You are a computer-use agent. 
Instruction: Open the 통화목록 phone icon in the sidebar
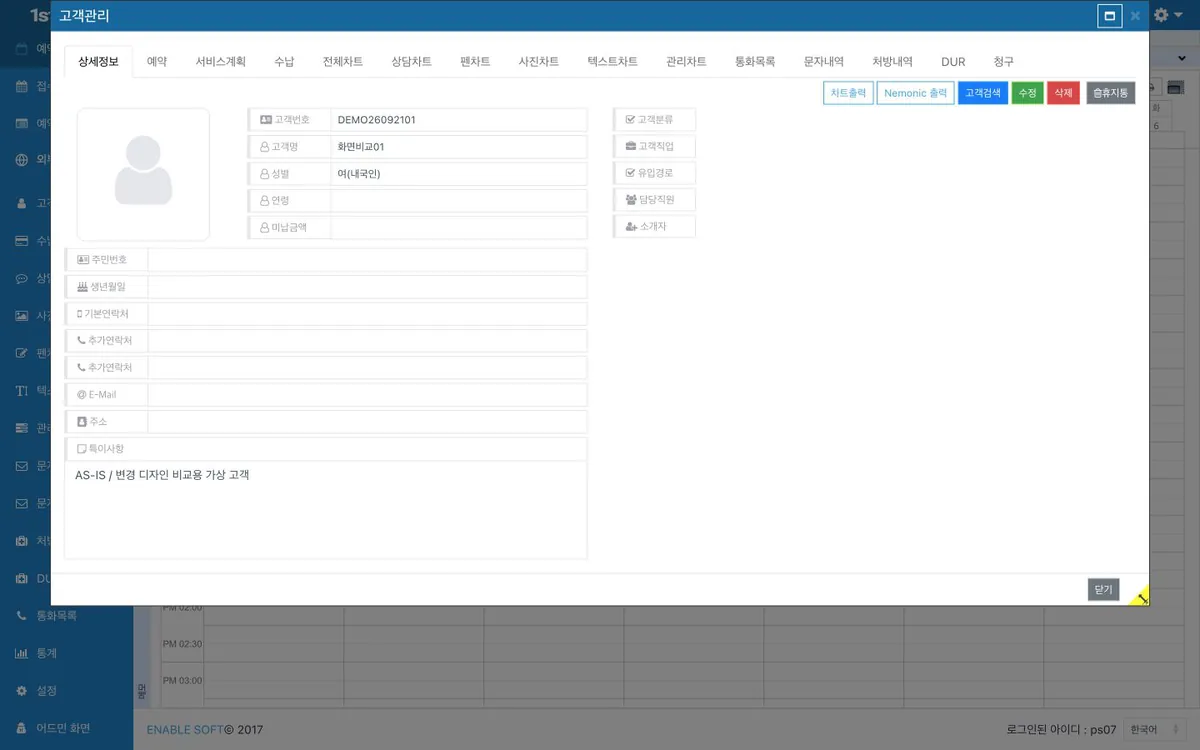point(22,616)
